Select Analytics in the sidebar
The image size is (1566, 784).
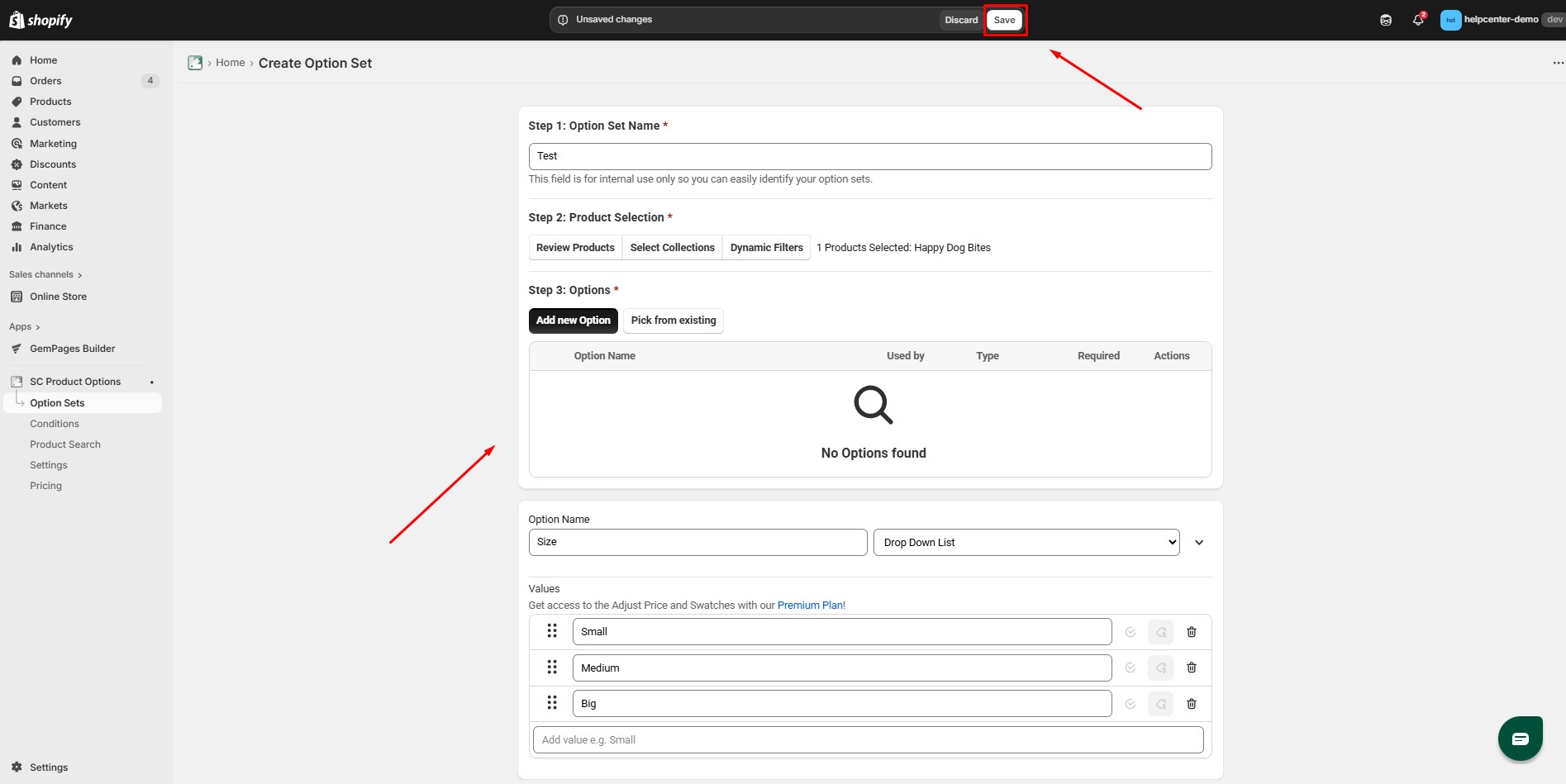(x=51, y=246)
